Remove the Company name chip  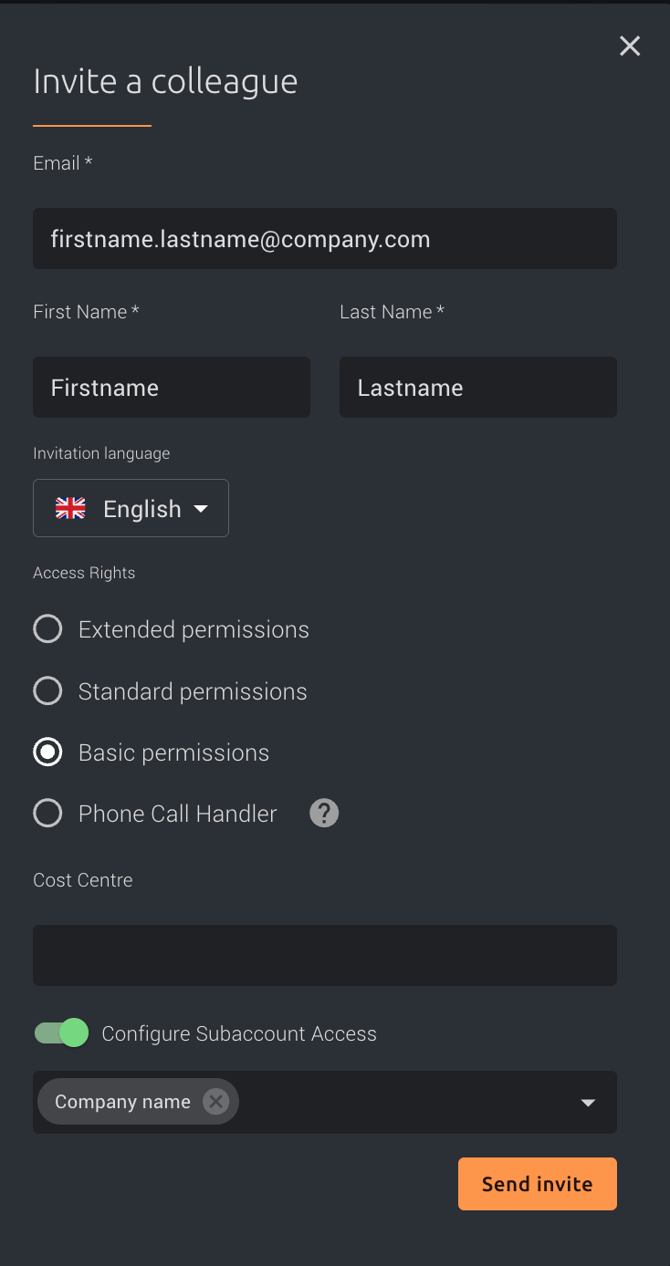pos(215,1101)
